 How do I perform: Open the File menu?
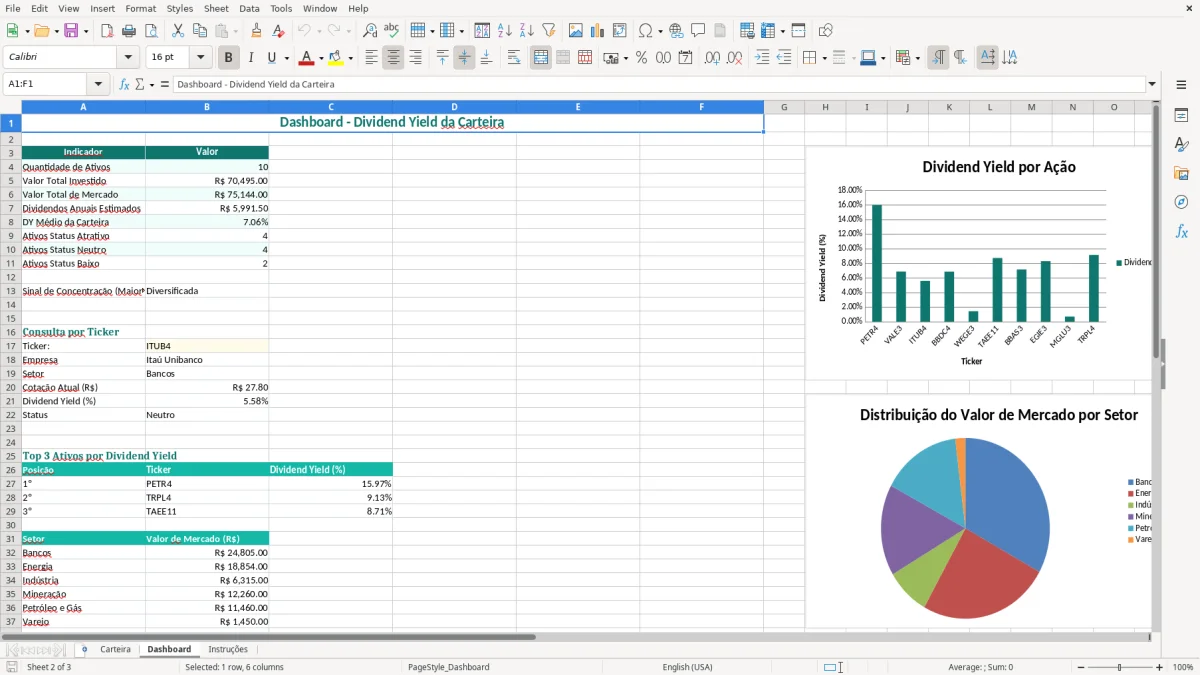click(13, 8)
